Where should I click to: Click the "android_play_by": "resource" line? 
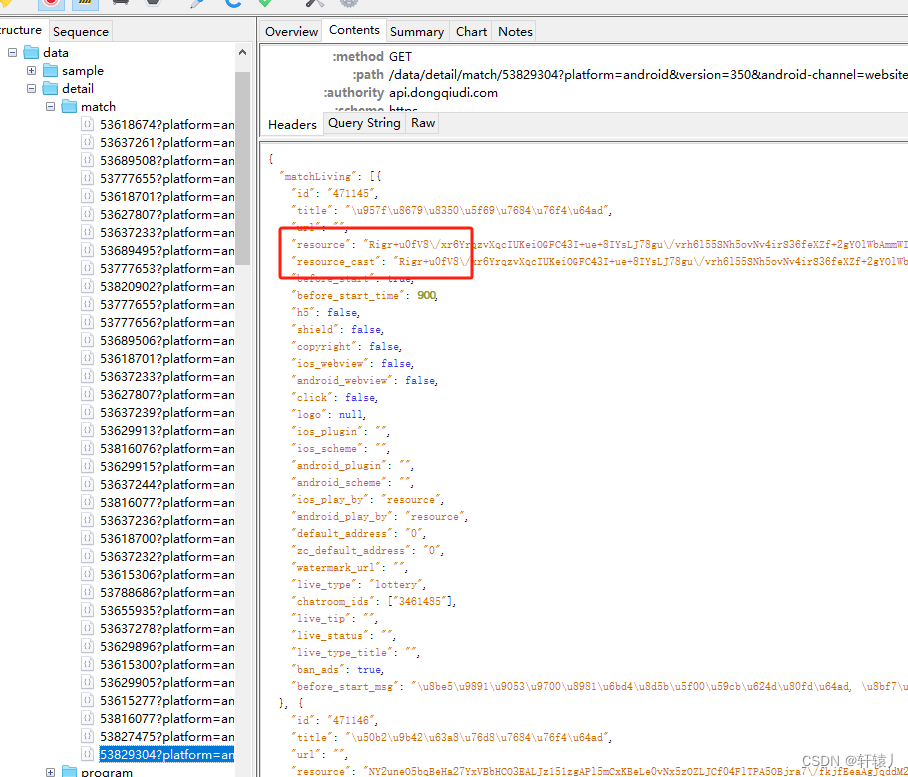click(x=382, y=516)
